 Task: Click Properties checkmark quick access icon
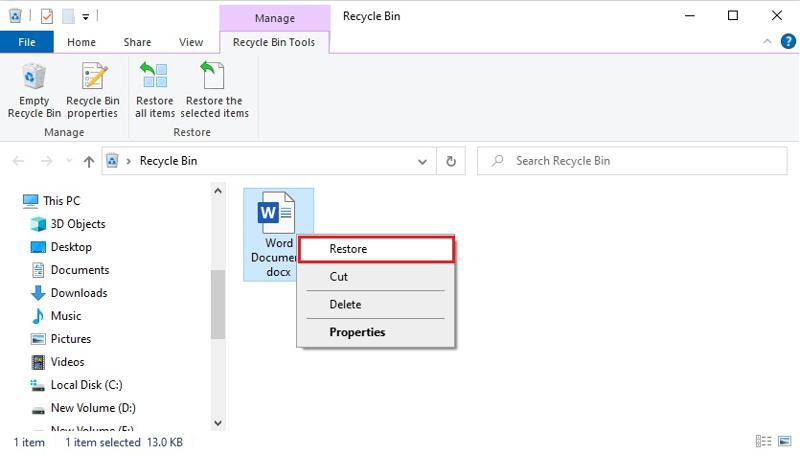(x=46, y=16)
